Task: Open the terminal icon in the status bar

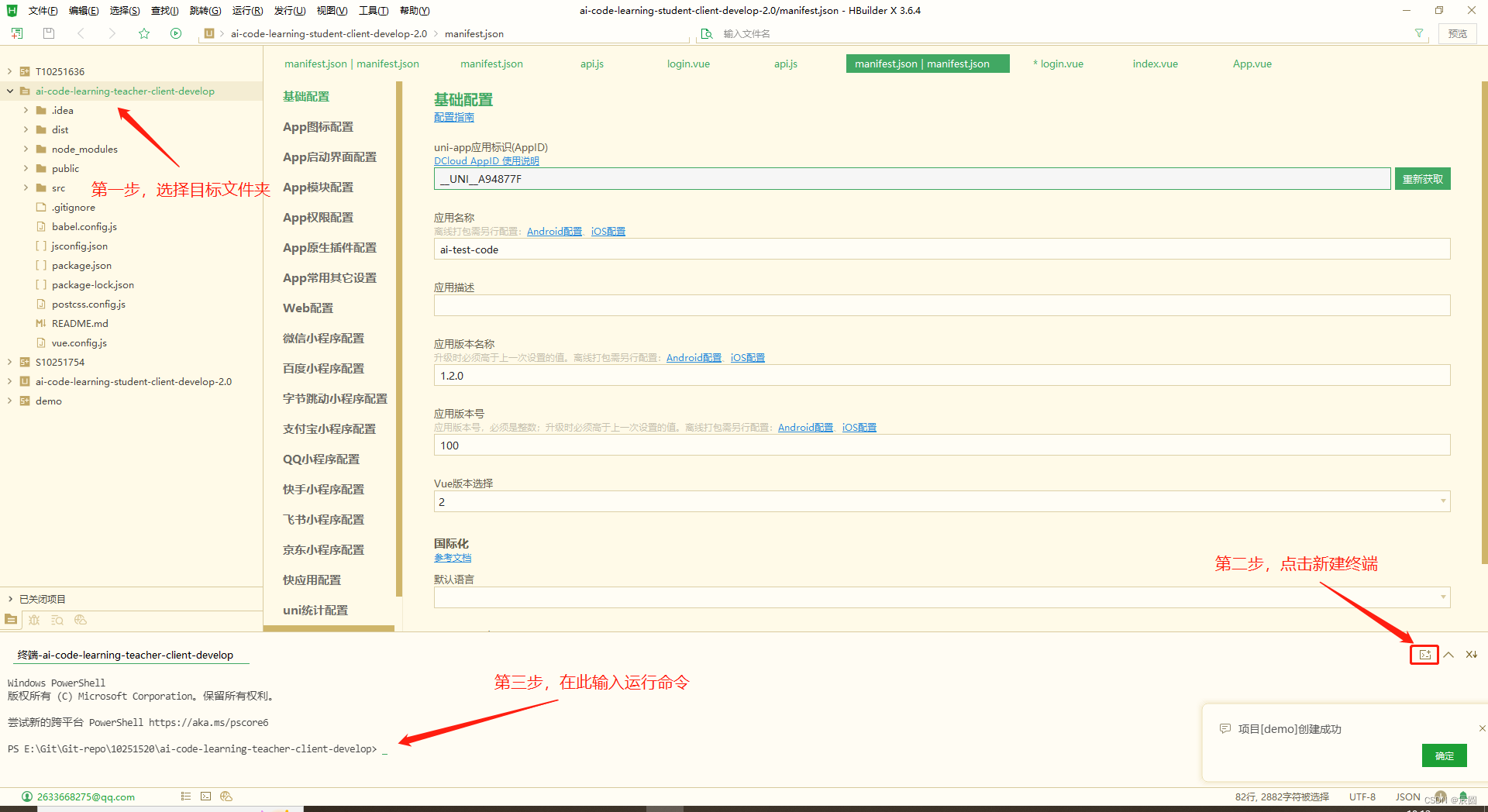Action: pyautogui.click(x=205, y=797)
